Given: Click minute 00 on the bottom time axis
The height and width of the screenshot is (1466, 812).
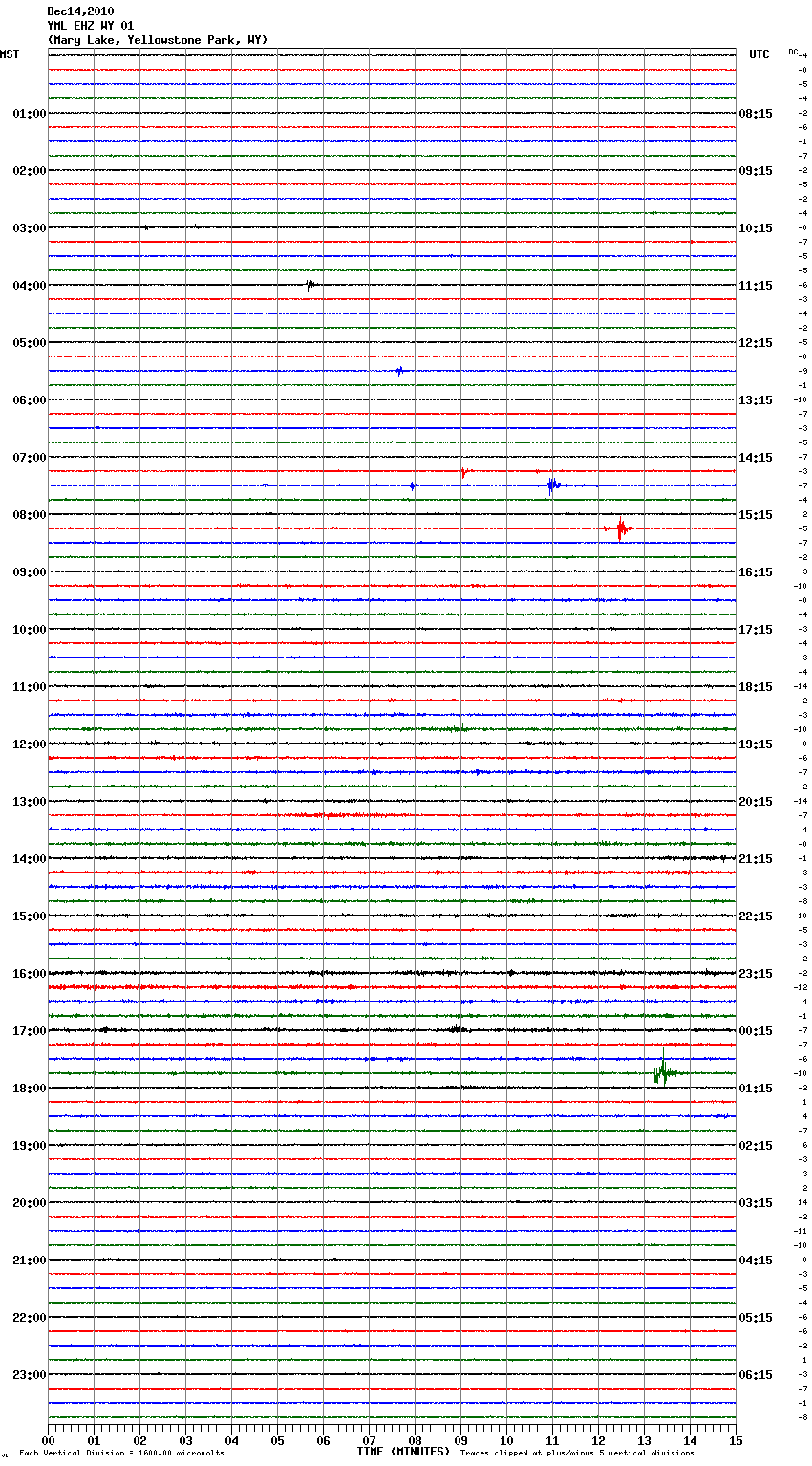Looking at the screenshot, I should pyautogui.click(x=49, y=1440).
